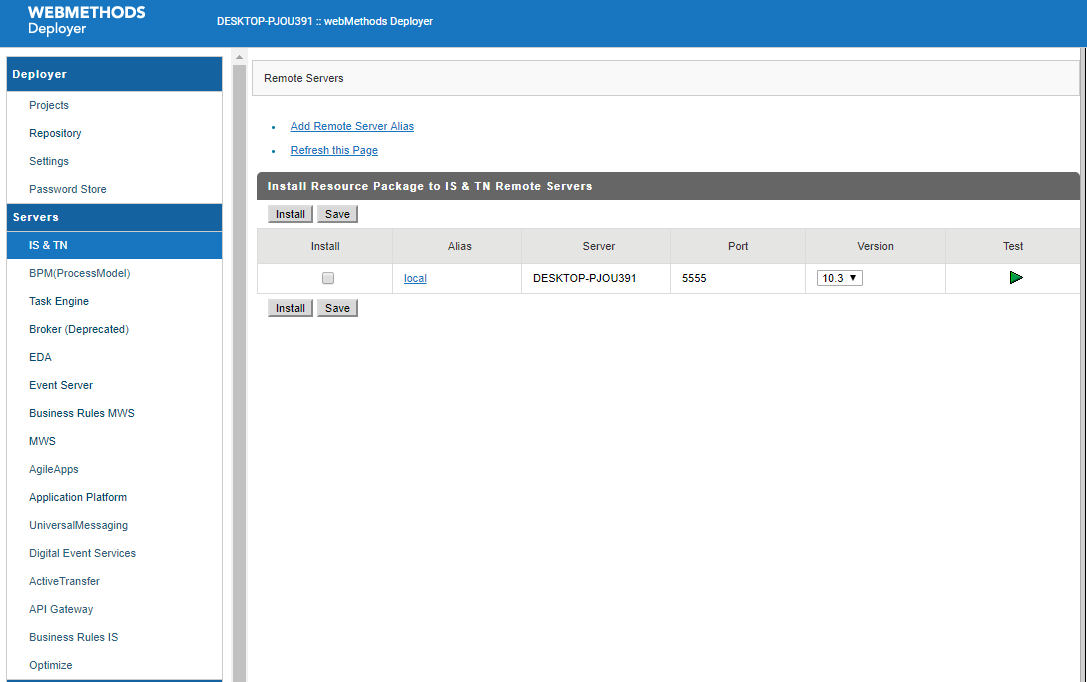Click the Add Remote Server Alias link
Screen dimensions: 1087x682
(x=352, y=126)
